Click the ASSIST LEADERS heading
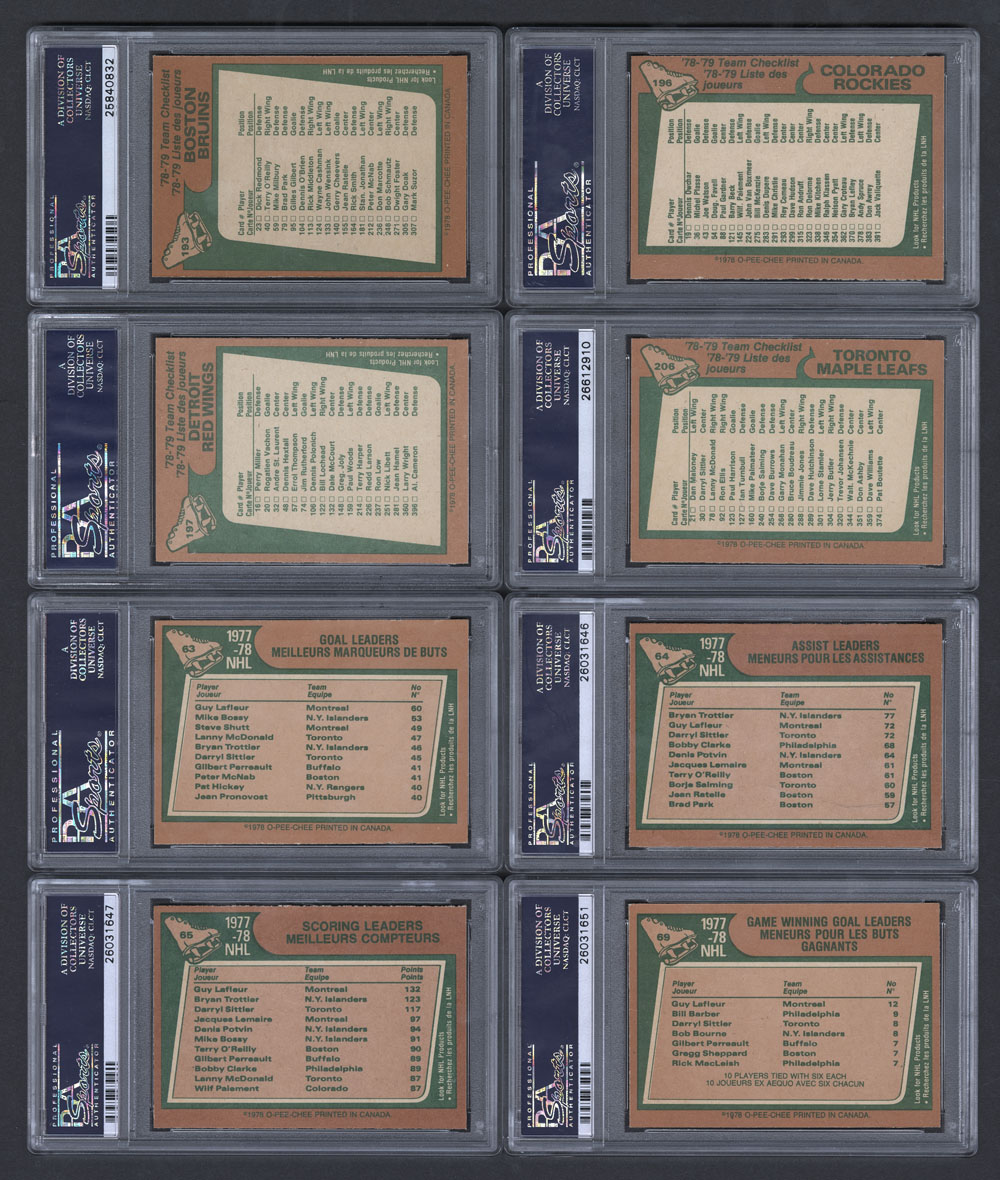 tap(835, 646)
